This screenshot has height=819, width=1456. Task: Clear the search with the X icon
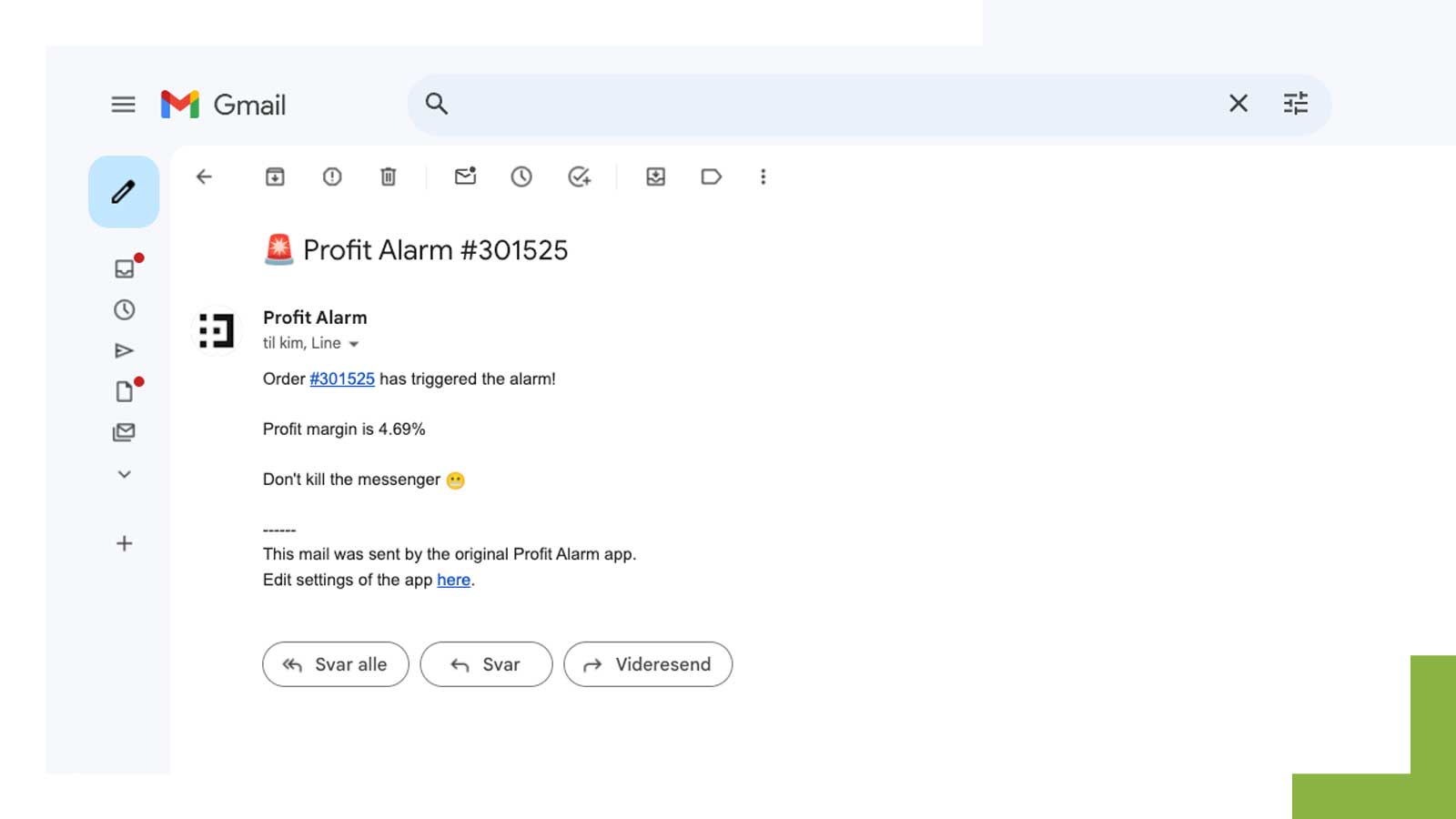[1239, 104]
